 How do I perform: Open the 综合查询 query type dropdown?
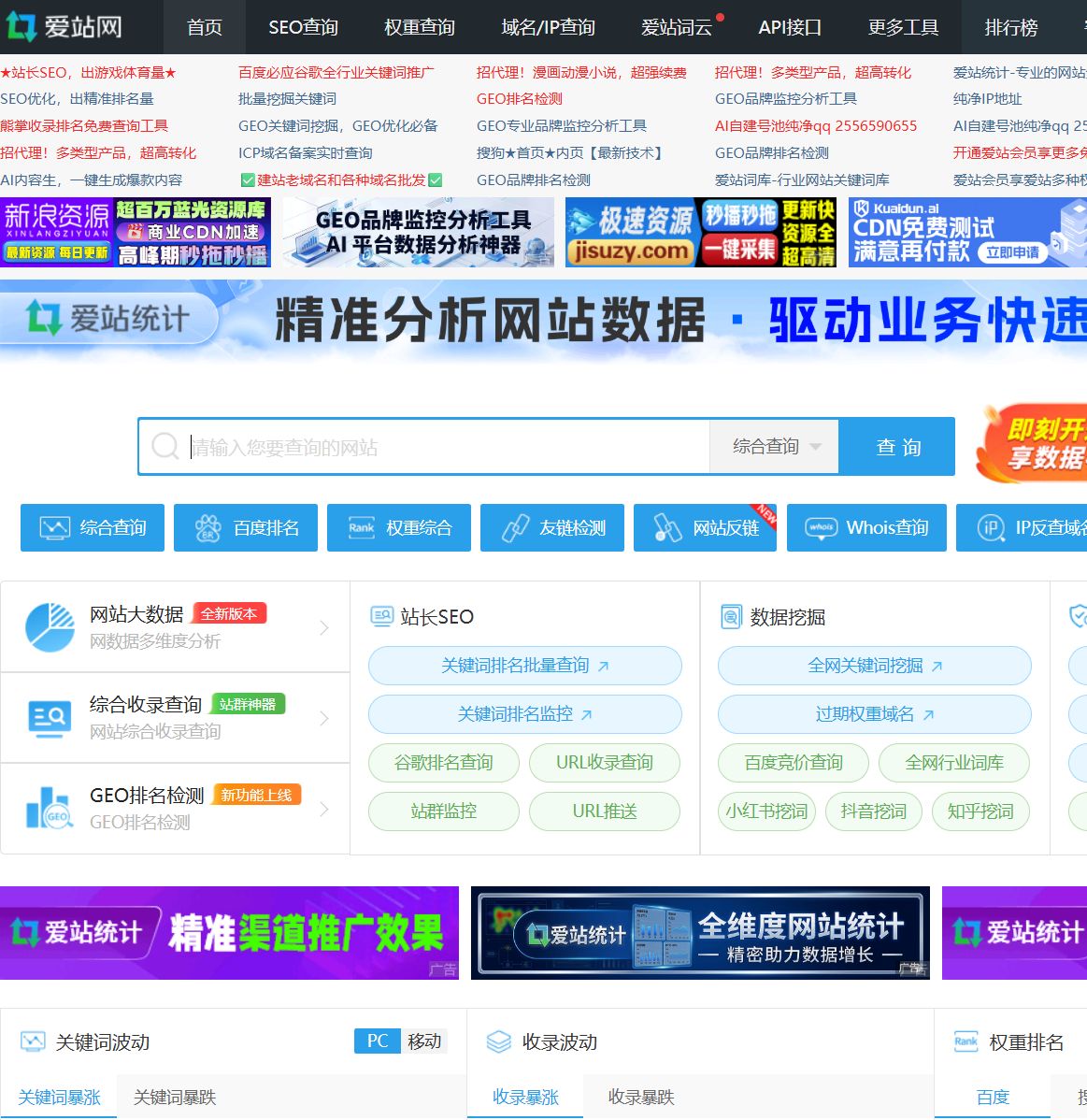(x=774, y=447)
